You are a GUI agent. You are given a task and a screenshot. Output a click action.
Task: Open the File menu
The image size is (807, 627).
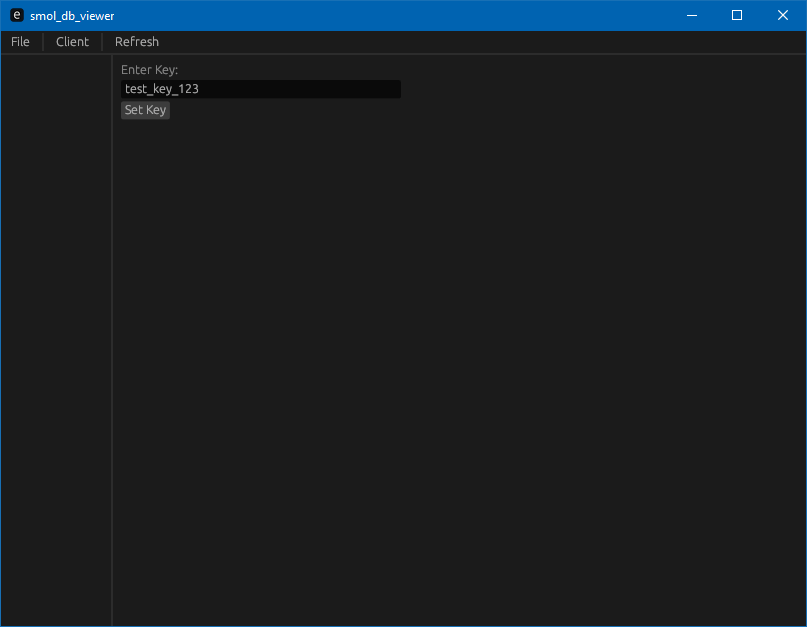click(x=20, y=42)
